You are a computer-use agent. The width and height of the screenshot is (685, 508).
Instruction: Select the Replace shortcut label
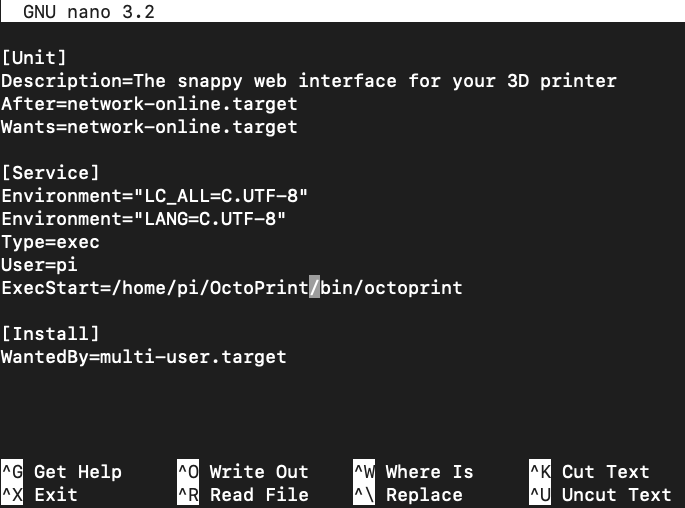point(424,495)
